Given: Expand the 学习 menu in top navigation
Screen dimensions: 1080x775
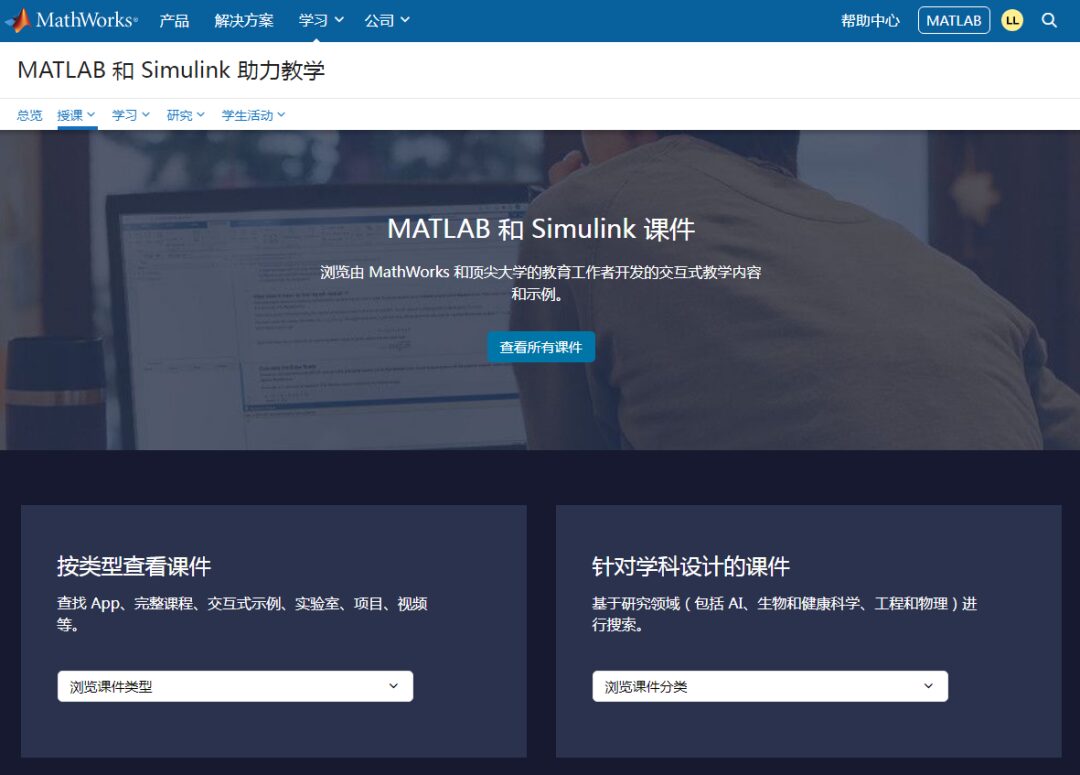Looking at the screenshot, I should click(321, 21).
